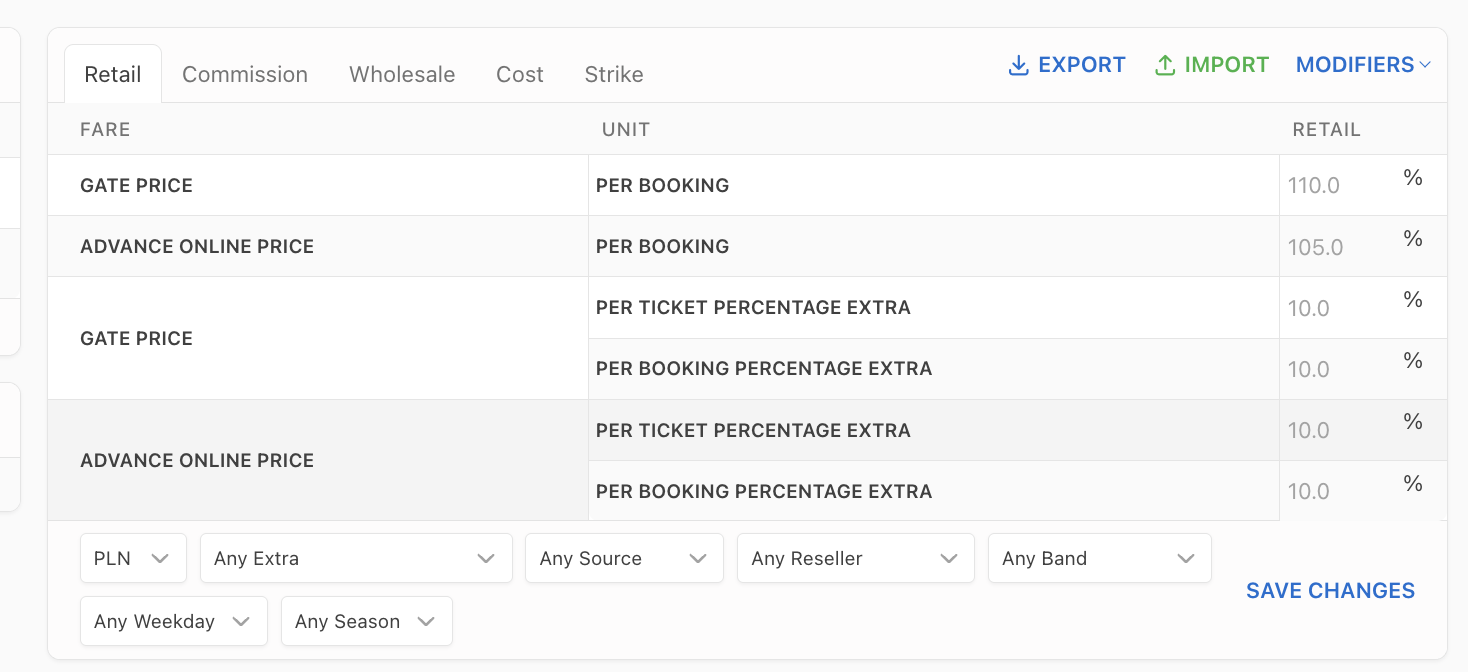1468x672 pixels.
Task: Click the GATE PRICE fare cell with percentage extras
Action: point(318,338)
